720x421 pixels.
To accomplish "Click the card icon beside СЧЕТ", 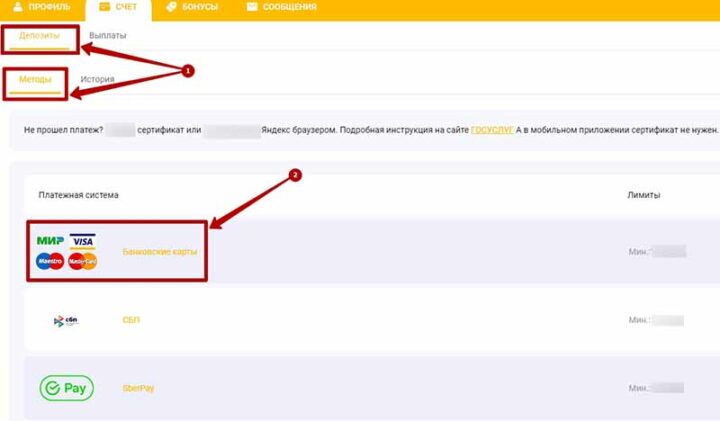I will tap(105, 7).
